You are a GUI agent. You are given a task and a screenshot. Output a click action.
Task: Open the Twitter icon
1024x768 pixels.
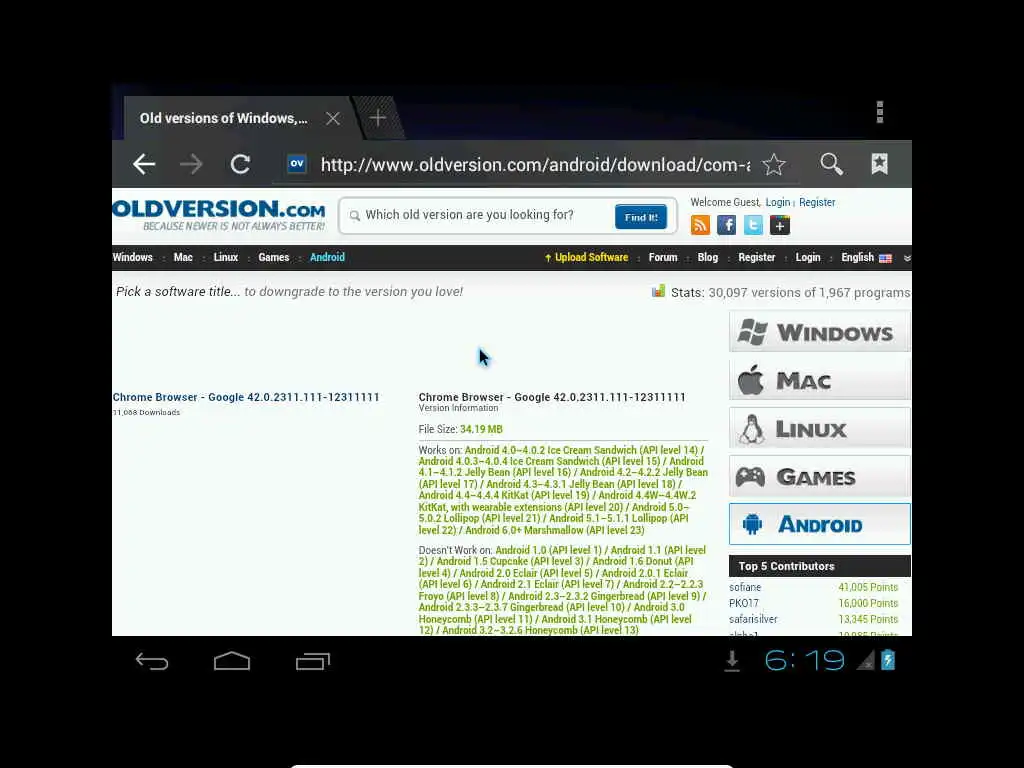753,225
